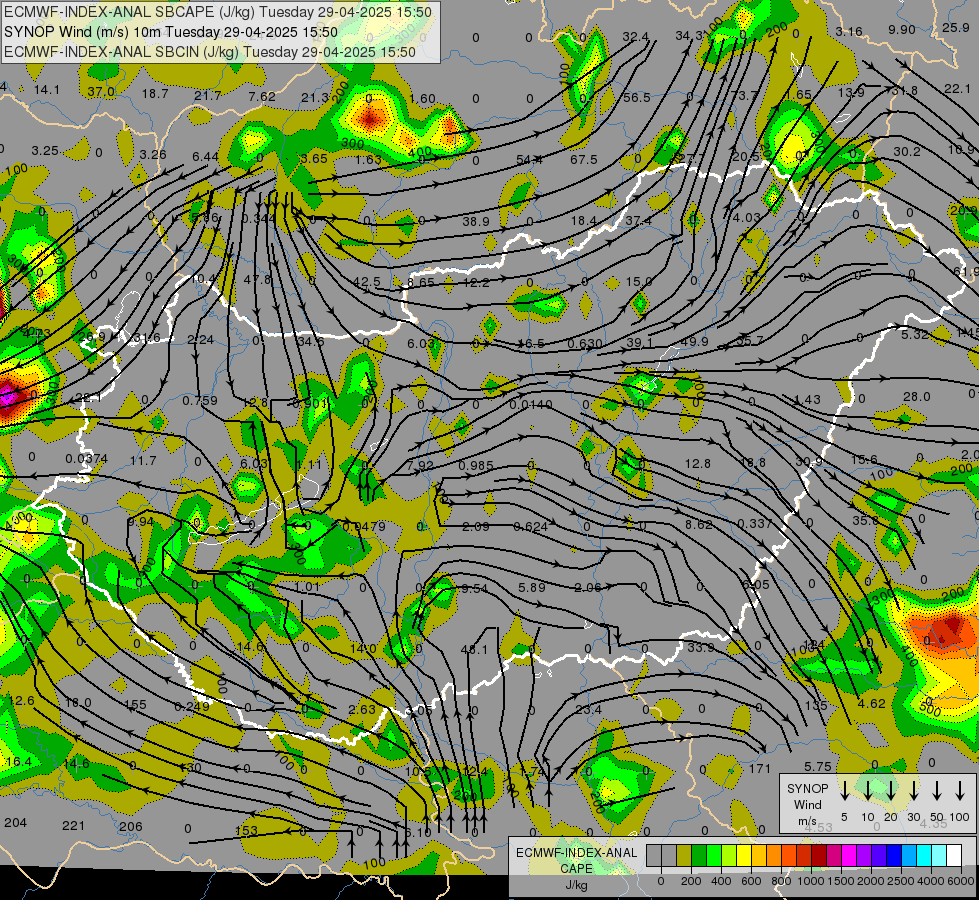Screen dimensions: 979x900
Task: Select the pure blue swatch left of 2500
Action: pyautogui.click(x=893, y=856)
